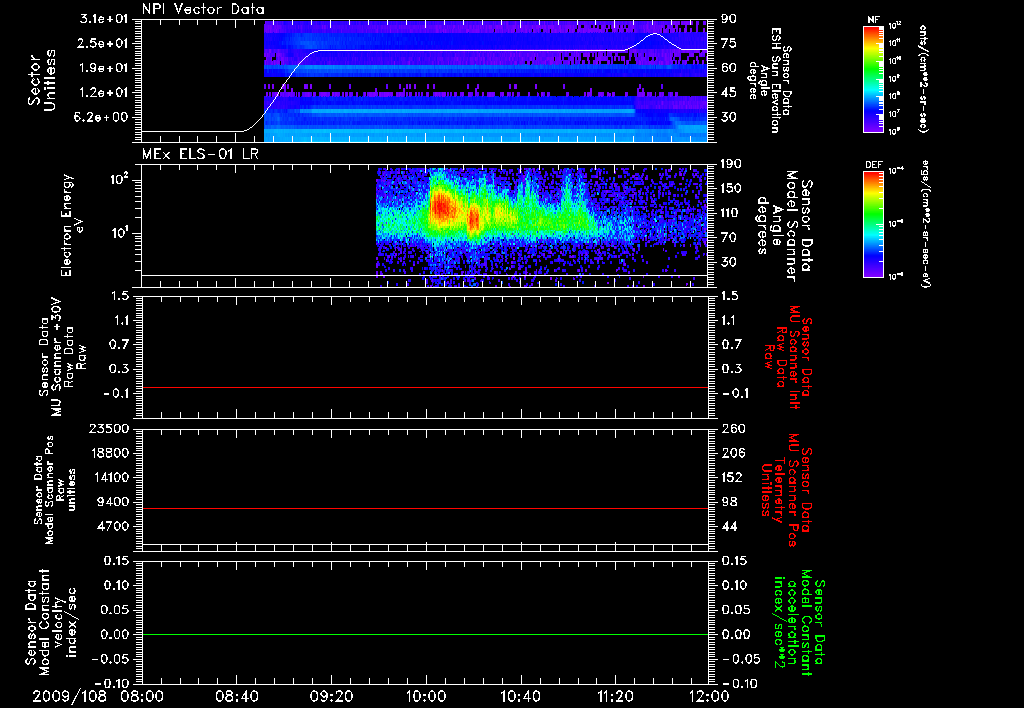Click the 90 value on the sun elevation axis
This screenshot has width=1024, height=708.
point(728,19)
